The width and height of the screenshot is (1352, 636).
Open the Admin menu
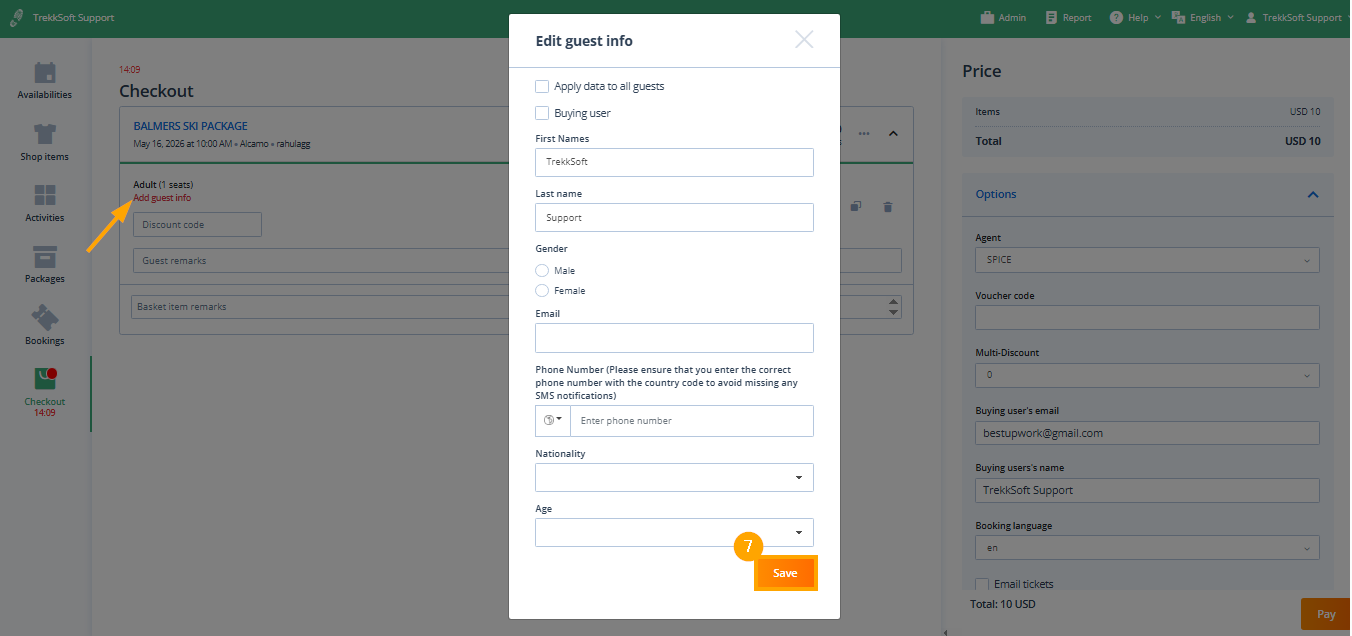[x=1002, y=17]
